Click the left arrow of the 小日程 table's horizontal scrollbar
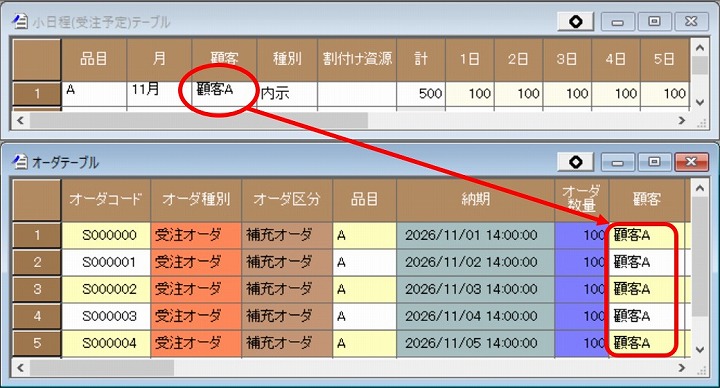720x388 pixels. [20, 120]
